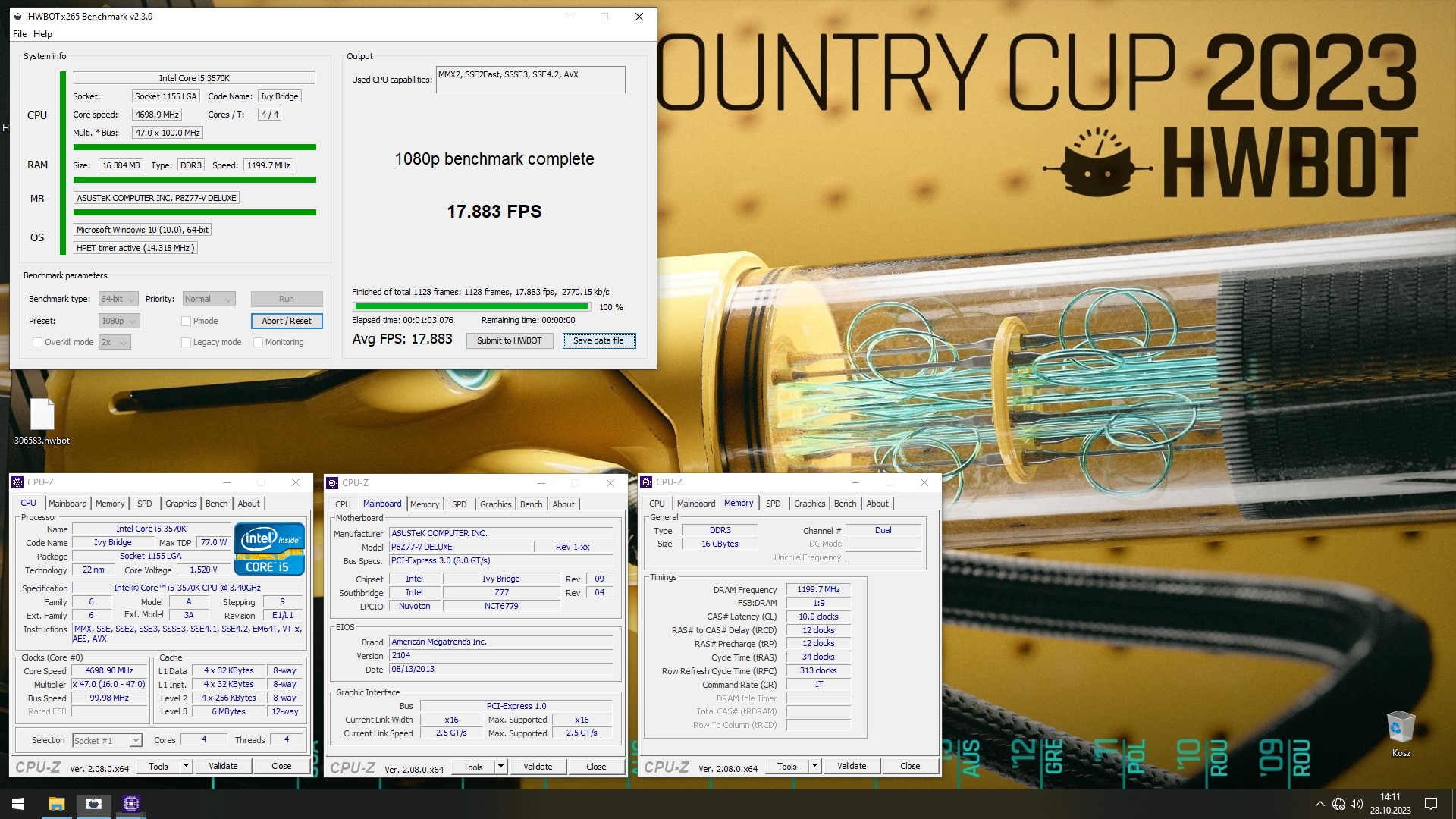The image size is (1456, 819).
Task: Open the Overkill 2x dropdown
Action: pyautogui.click(x=115, y=342)
